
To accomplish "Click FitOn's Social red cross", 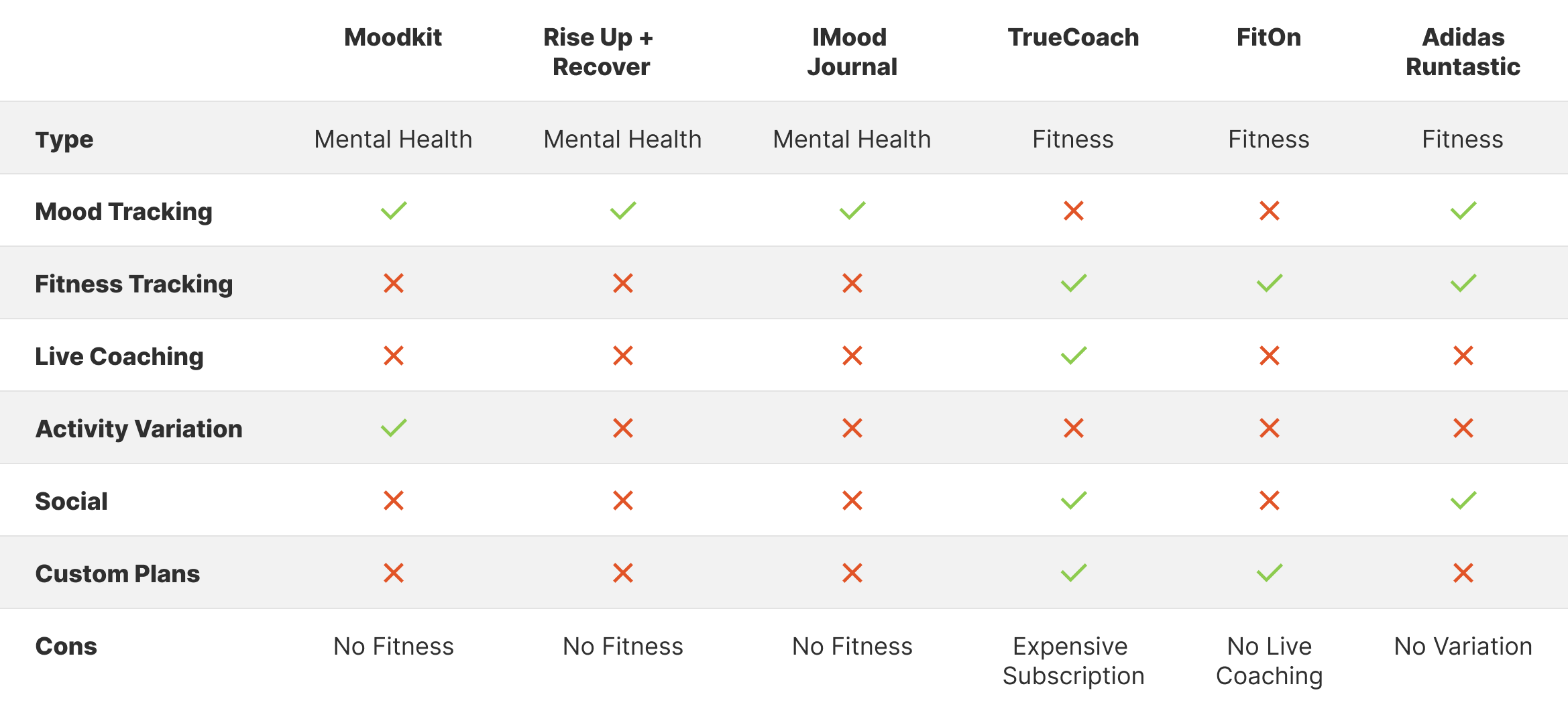I will [1269, 500].
